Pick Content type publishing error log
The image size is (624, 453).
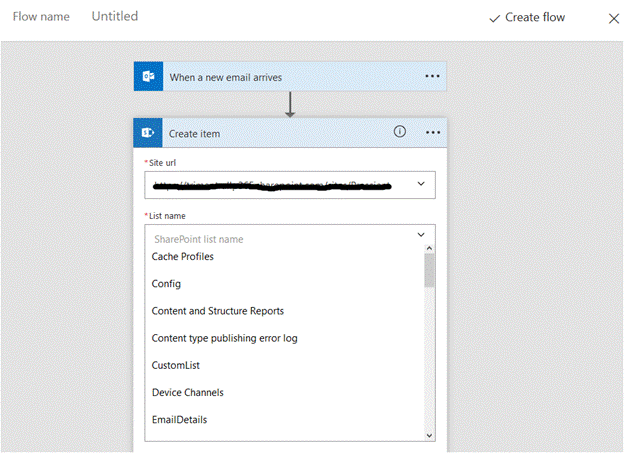click(224, 338)
